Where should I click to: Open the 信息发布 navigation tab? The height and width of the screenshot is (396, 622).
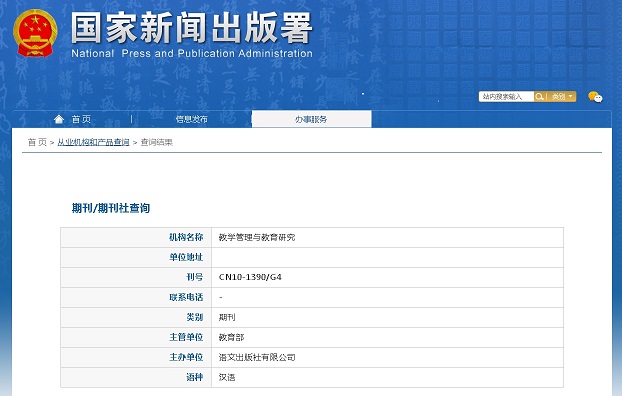192,119
